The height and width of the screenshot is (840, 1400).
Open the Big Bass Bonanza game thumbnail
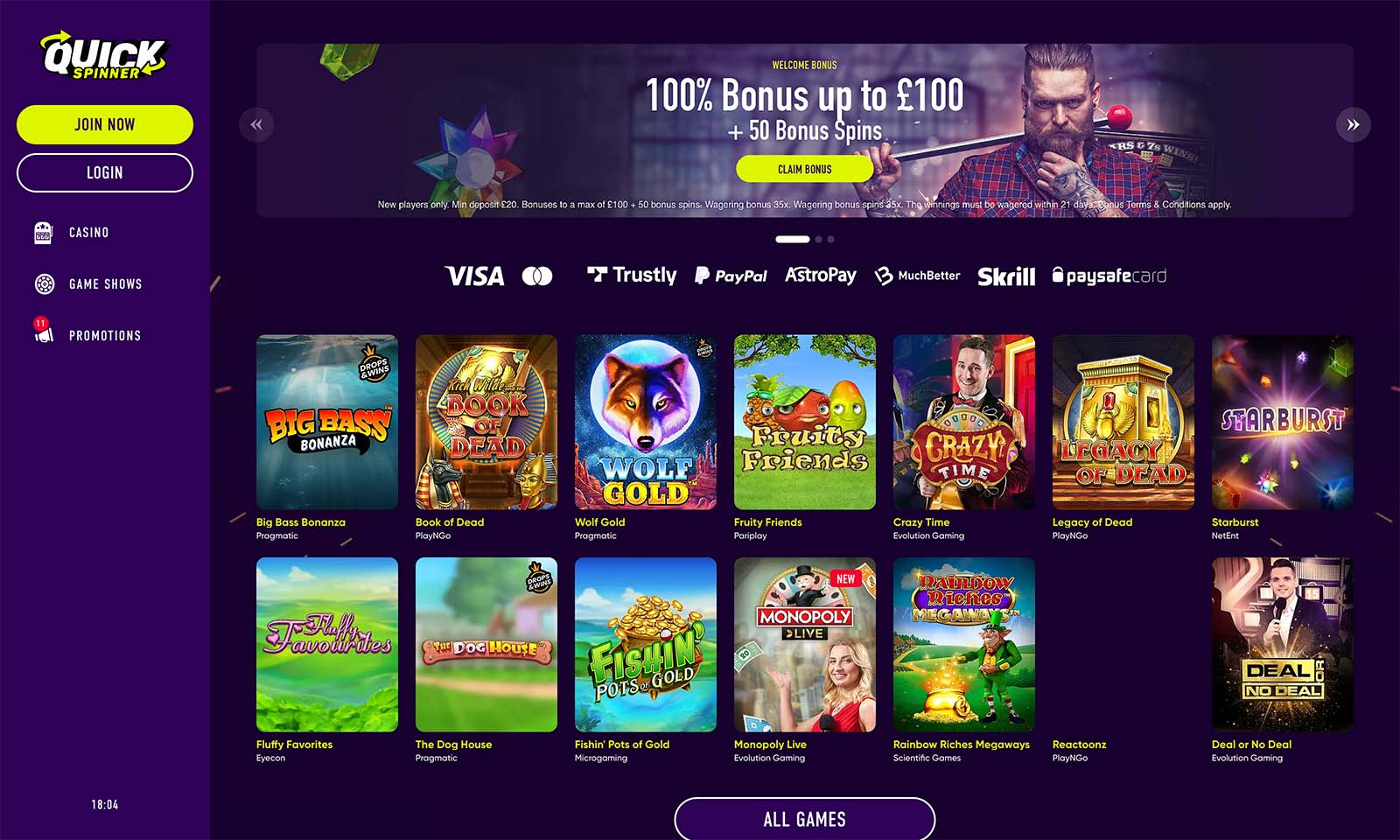(326, 422)
